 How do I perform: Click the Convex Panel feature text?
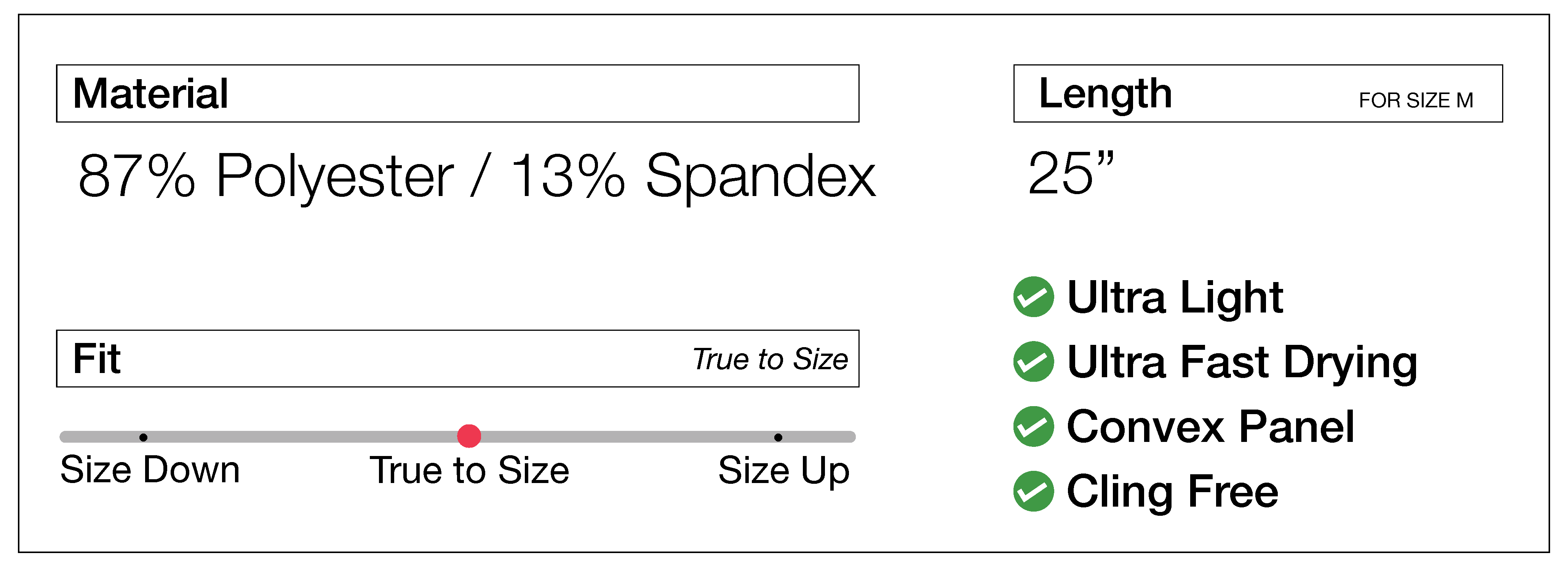pyautogui.click(x=1210, y=427)
